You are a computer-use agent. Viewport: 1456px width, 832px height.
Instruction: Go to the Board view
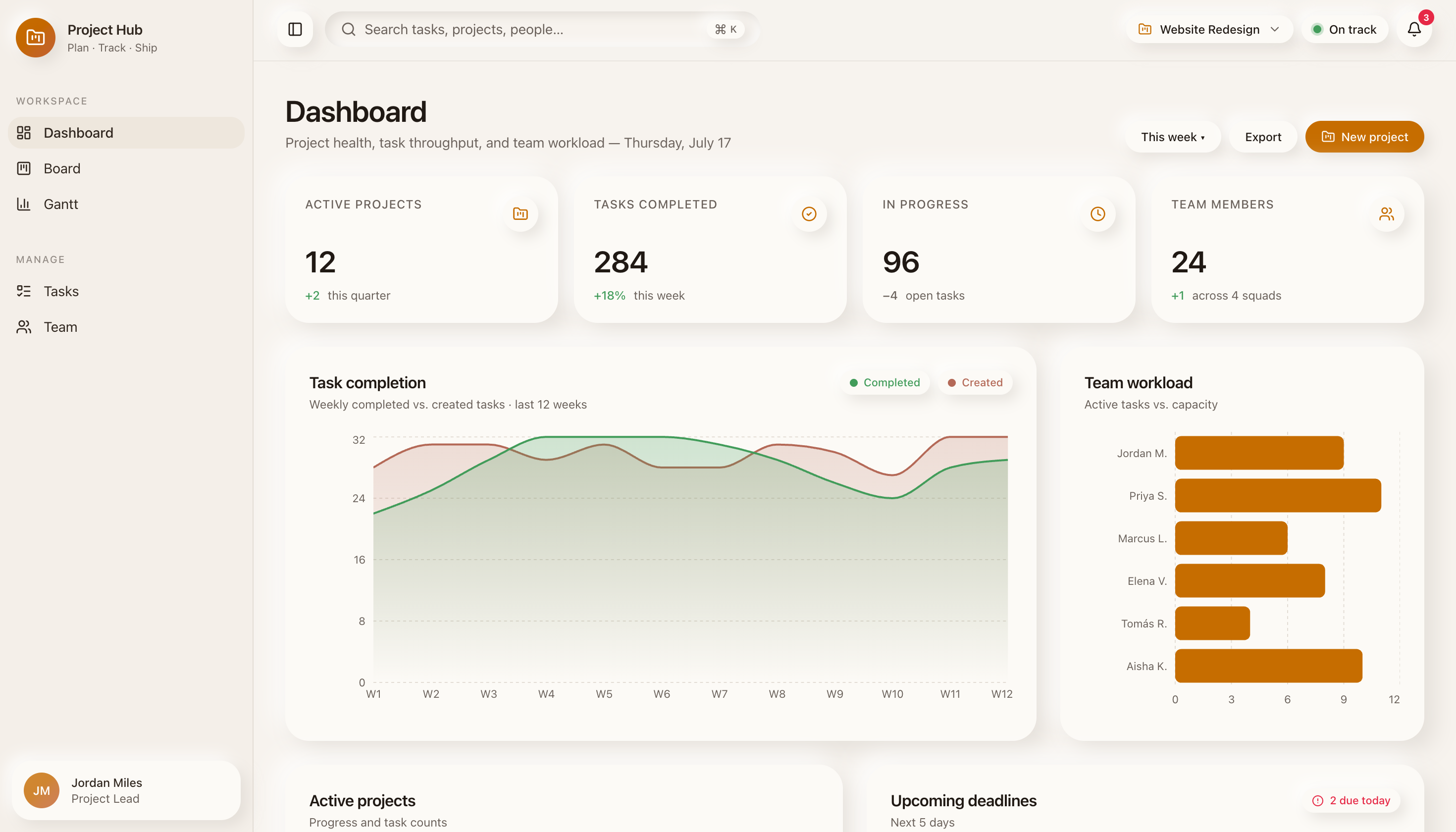point(126,168)
